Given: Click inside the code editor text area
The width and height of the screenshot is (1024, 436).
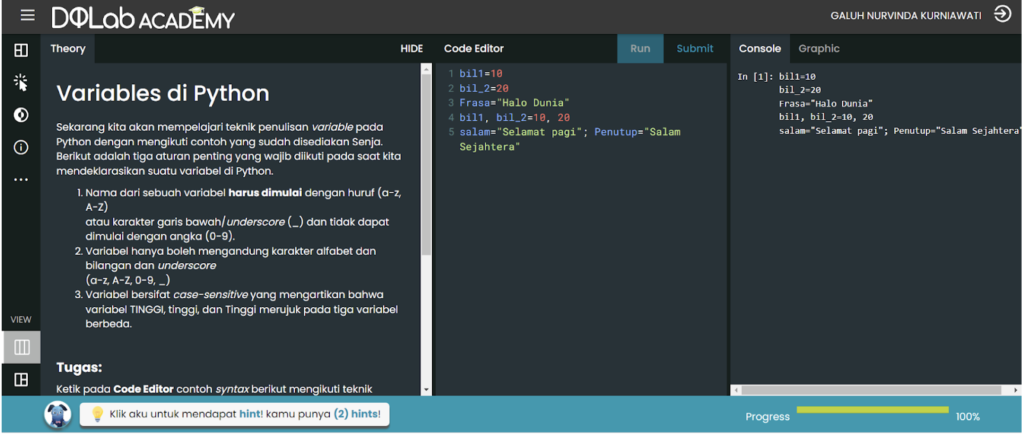Looking at the screenshot, I should 580,250.
